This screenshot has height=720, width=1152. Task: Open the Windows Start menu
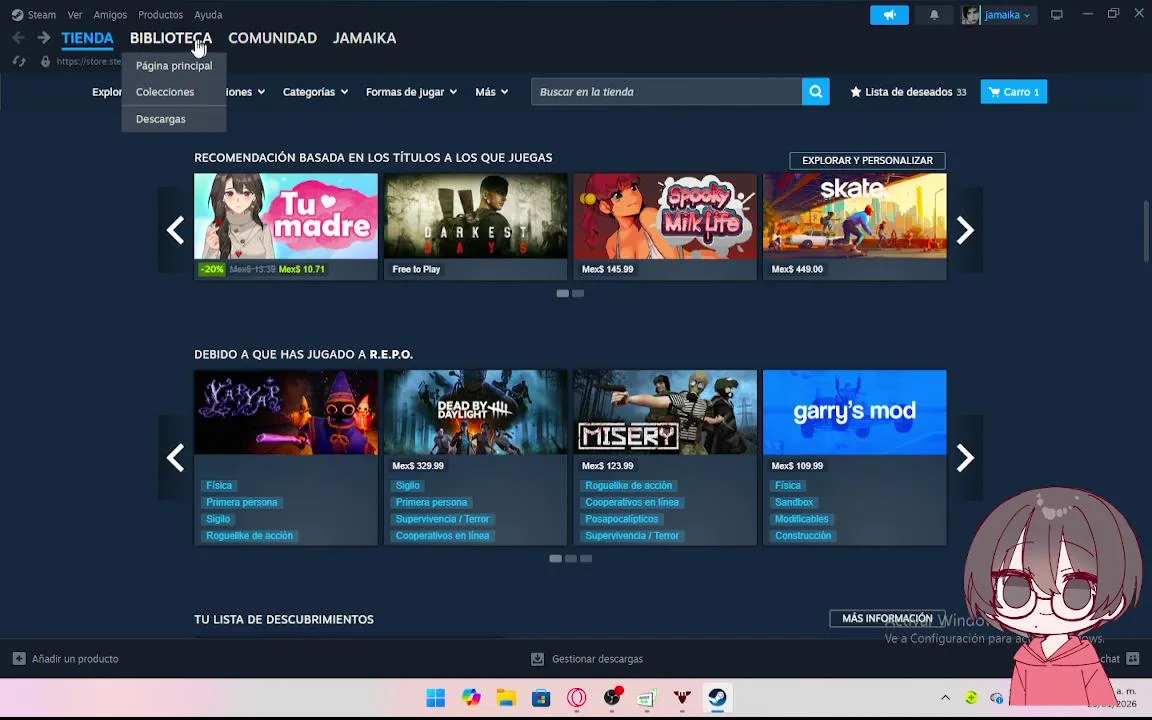click(436, 697)
